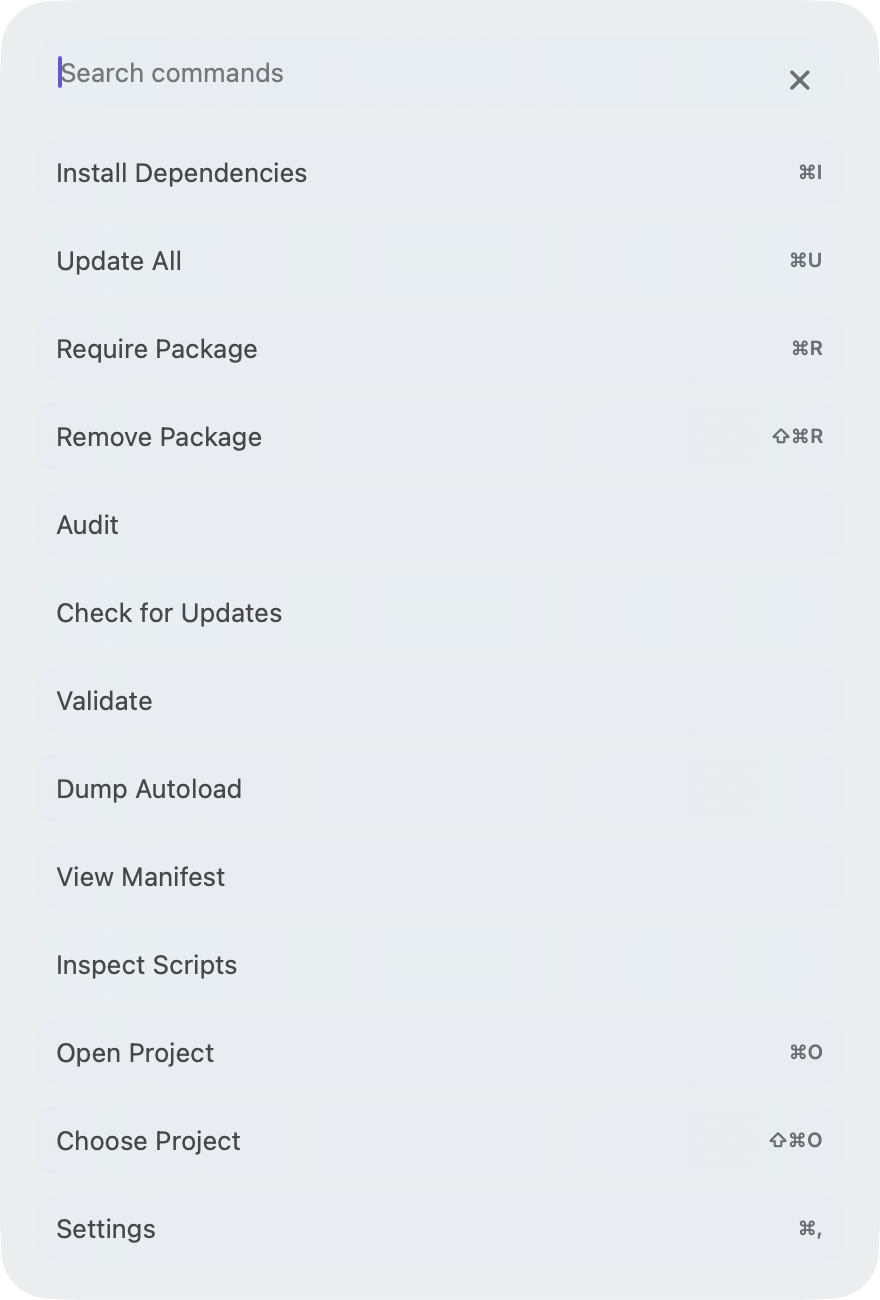Open the View Manifest entry
Image resolution: width=880 pixels, height=1300 pixels.
[440, 877]
